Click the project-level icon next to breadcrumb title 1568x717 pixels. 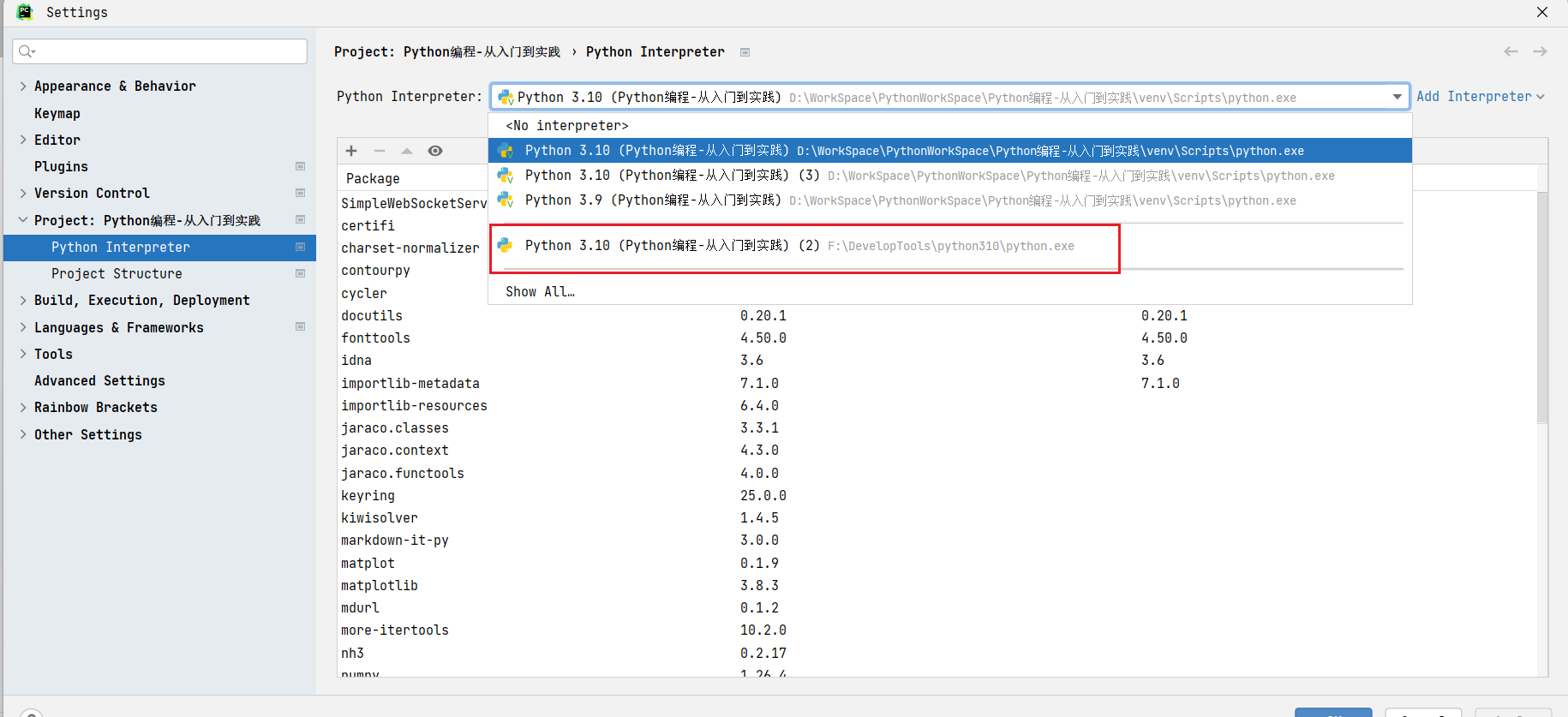[745, 52]
